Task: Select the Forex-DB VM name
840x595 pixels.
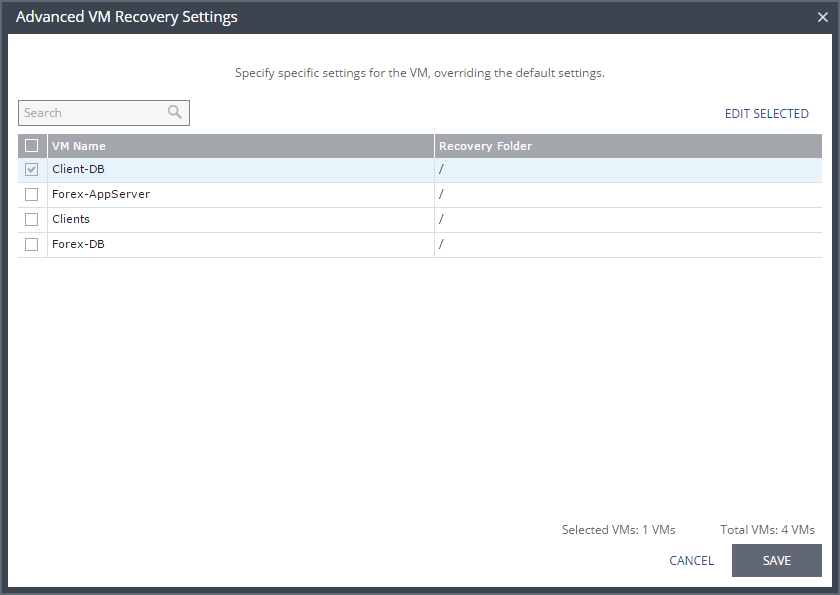Action: [78, 244]
